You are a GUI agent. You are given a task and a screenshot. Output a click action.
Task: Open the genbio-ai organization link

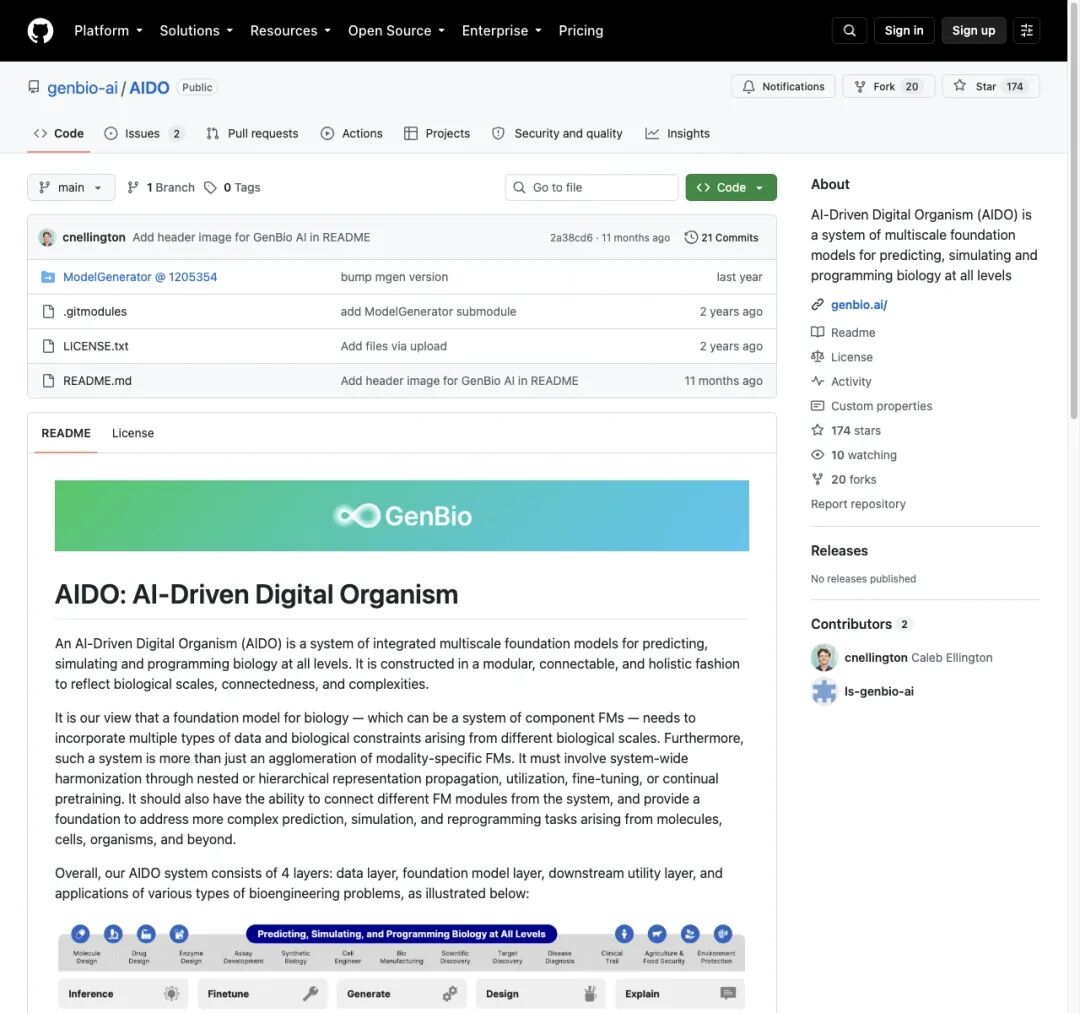point(83,87)
